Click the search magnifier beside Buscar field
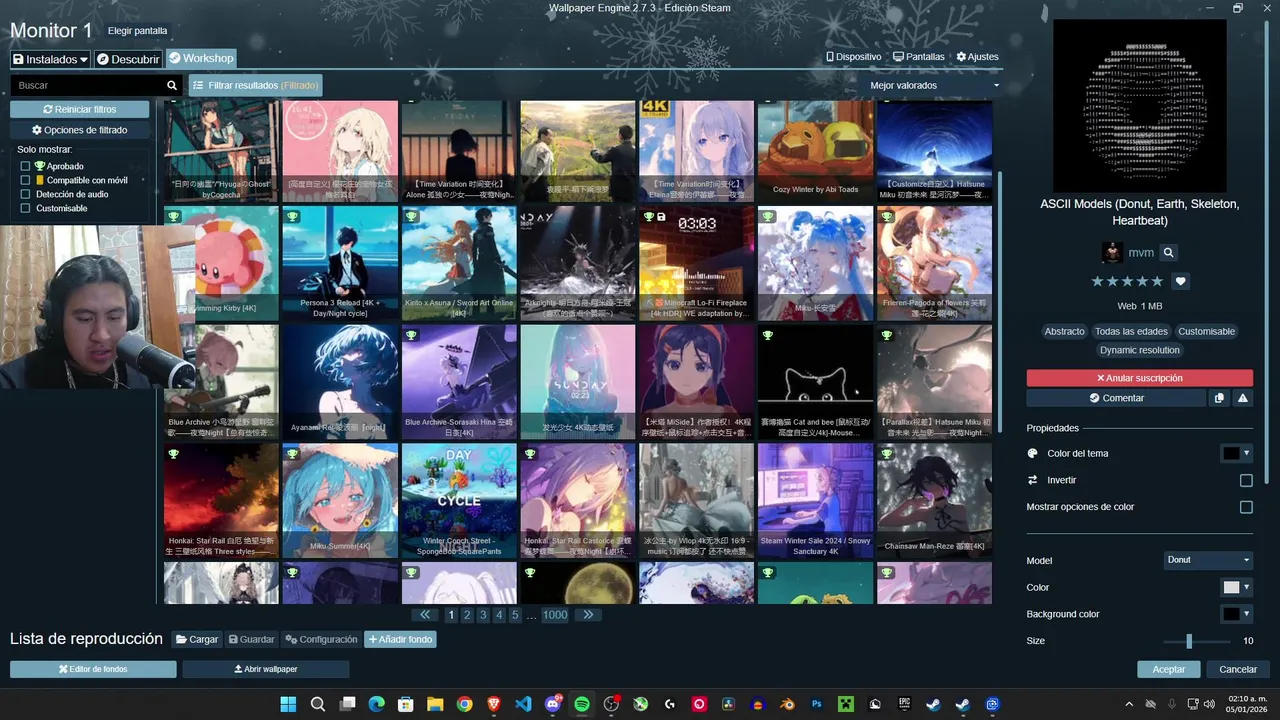This screenshot has width=1280, height=720. coord(172,86)
